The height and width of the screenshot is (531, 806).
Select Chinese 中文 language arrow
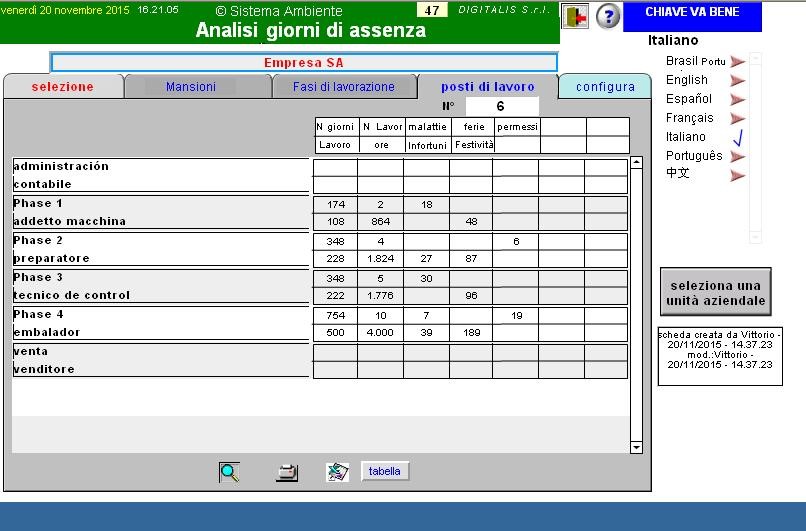[x=738, y=175]
